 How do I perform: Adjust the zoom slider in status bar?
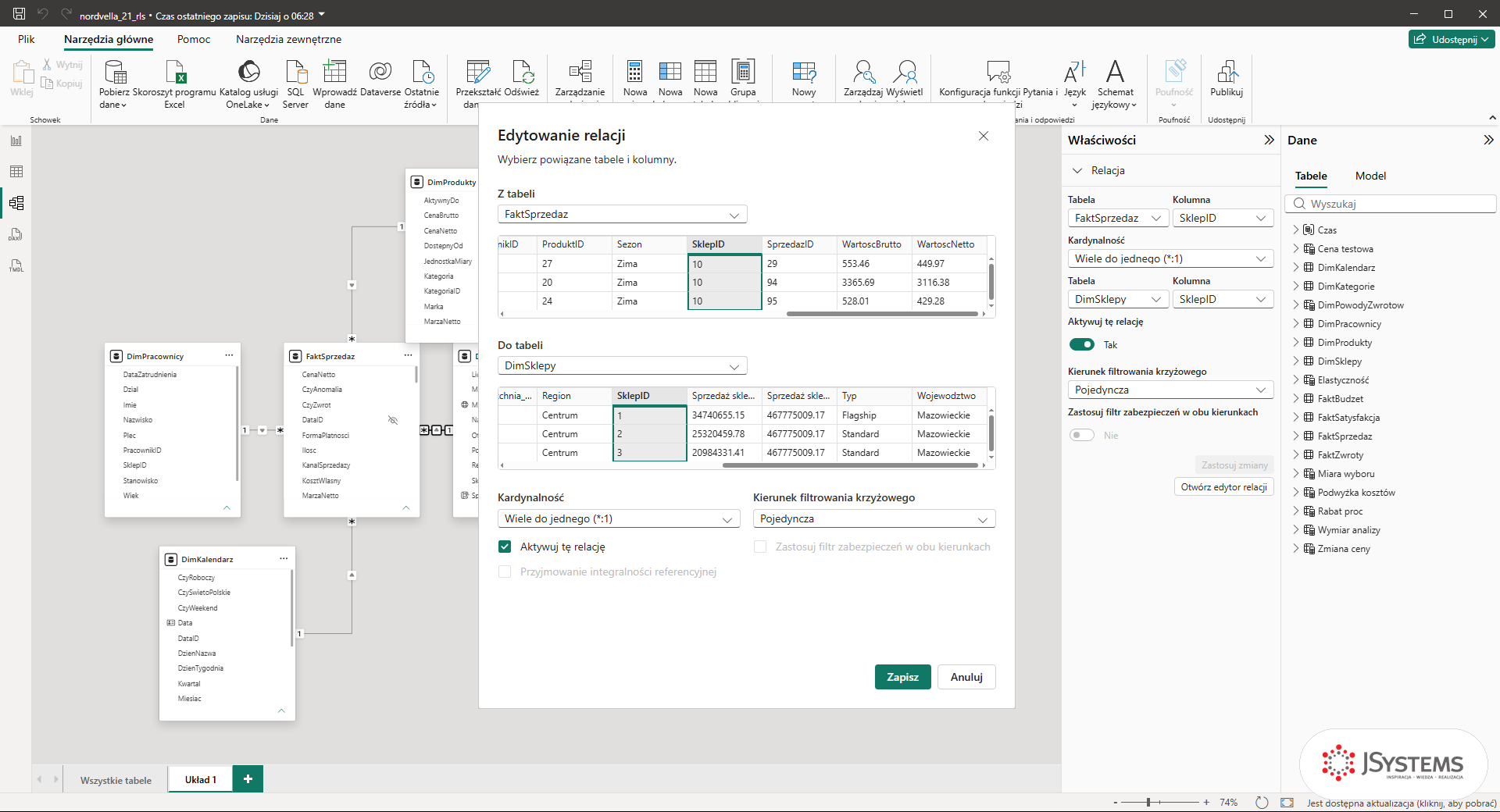(x=1148, y=802)
